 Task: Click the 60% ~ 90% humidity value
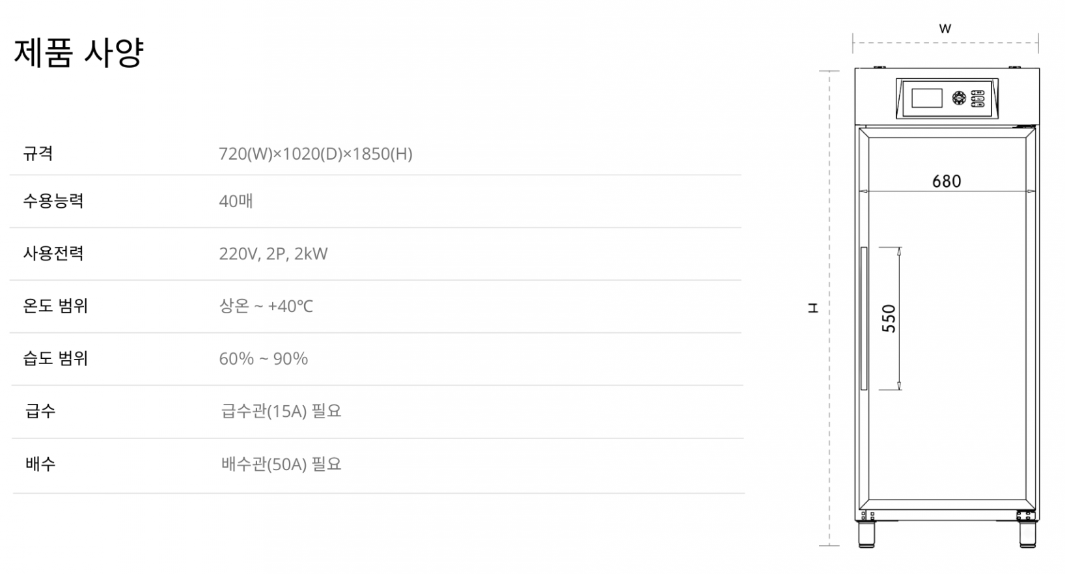[x=263, y=358]
